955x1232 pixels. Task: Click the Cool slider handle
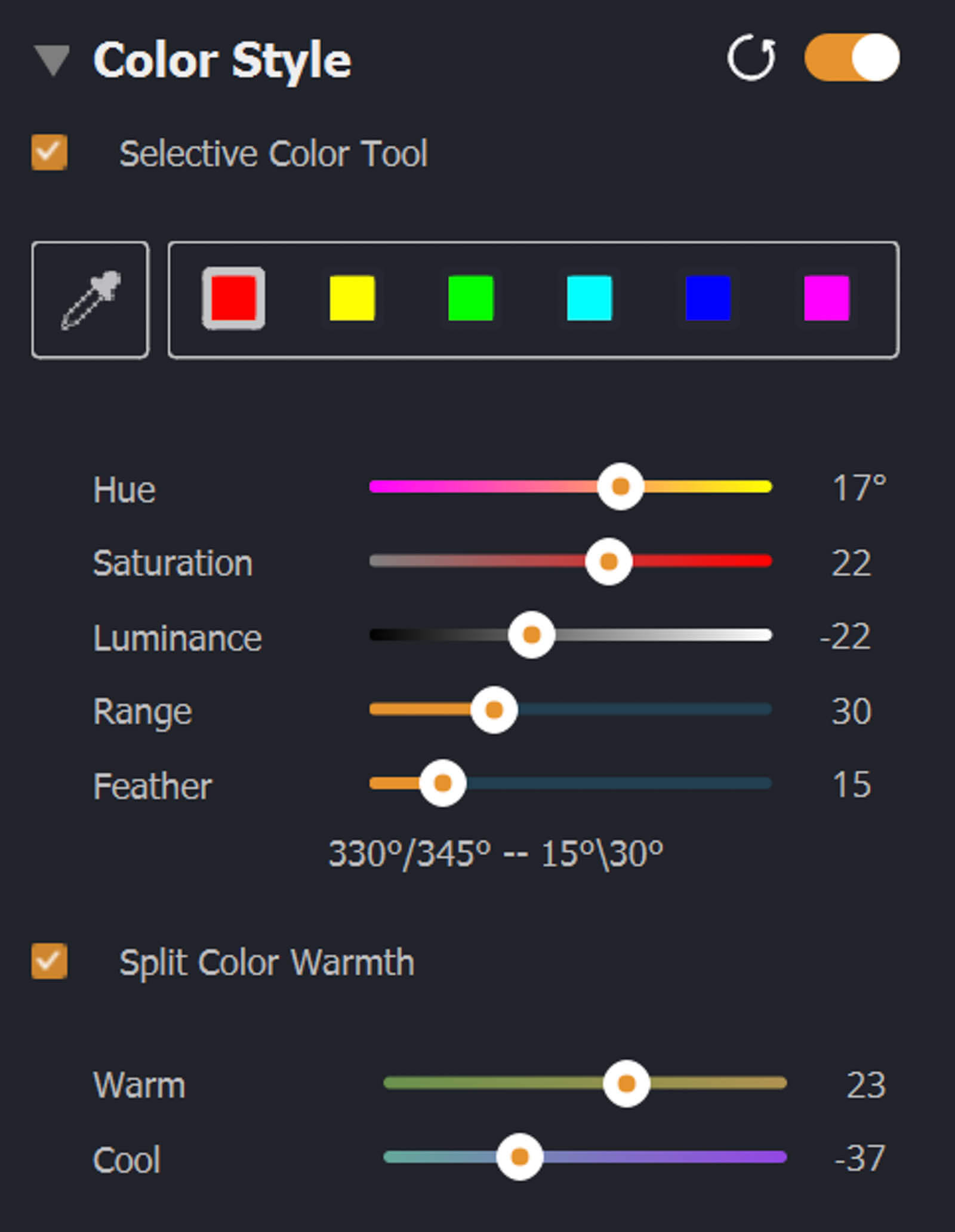pyautogui.click(x=520, y=1157)
